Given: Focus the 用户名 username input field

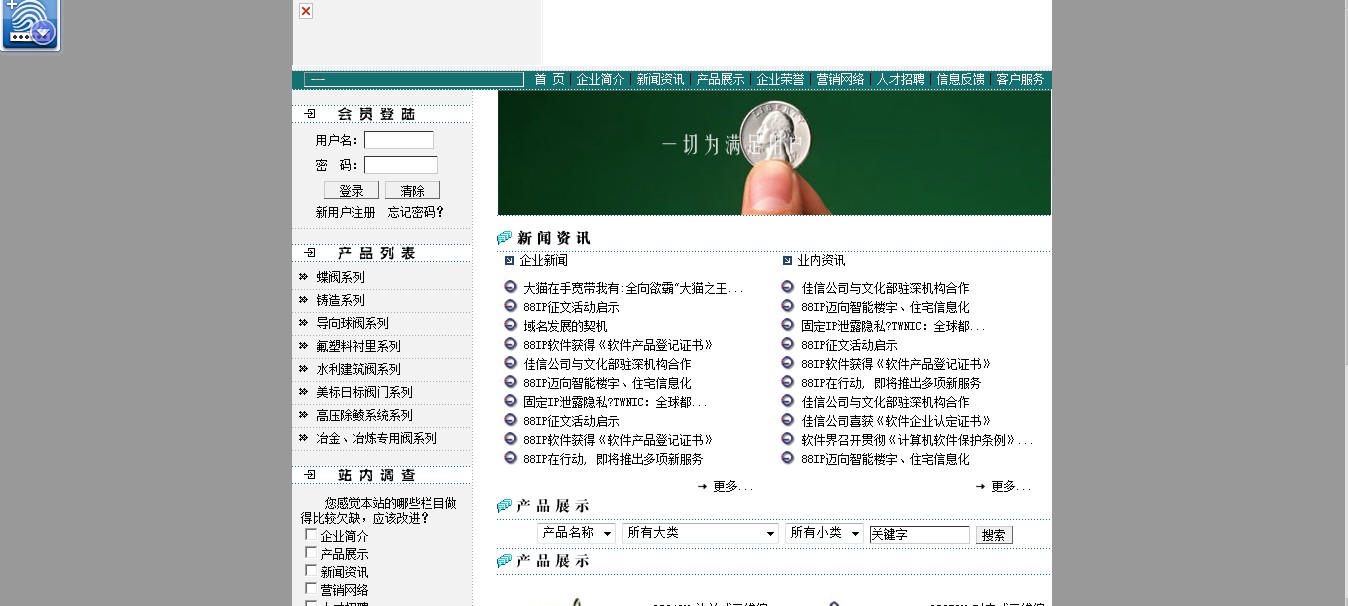Looking at the screenshot, I should pyautogui.click(x=399, y=140).
